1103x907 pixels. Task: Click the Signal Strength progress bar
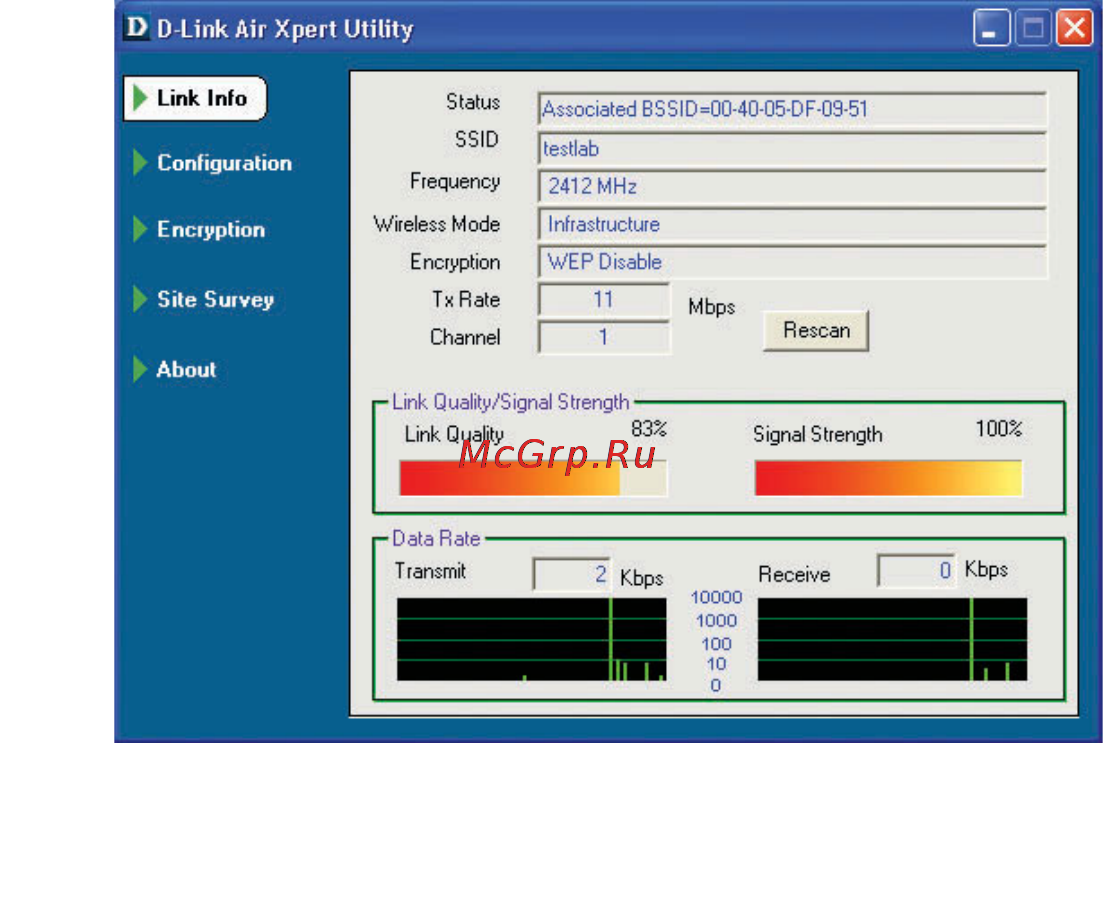coord(888,478)
